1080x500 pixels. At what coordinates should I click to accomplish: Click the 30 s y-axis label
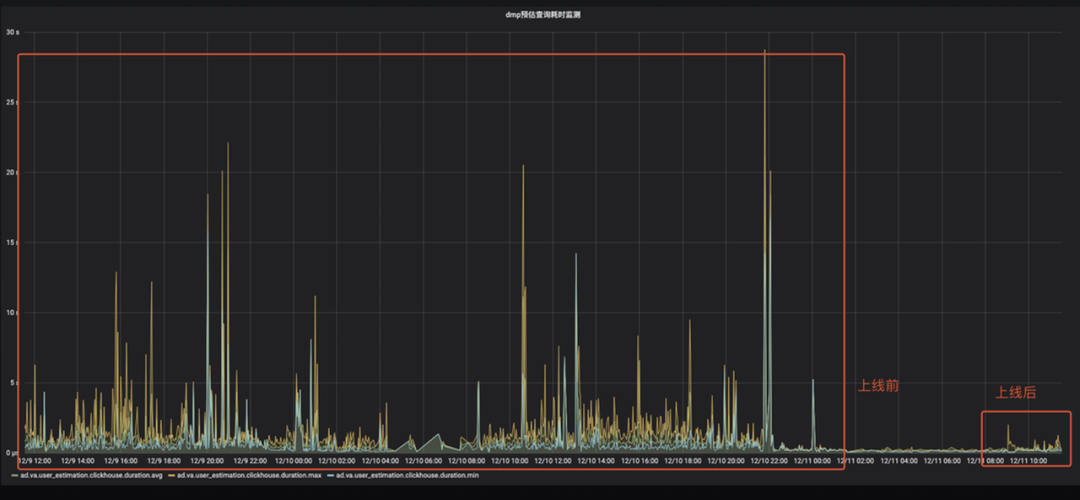[x=12, y=32]
